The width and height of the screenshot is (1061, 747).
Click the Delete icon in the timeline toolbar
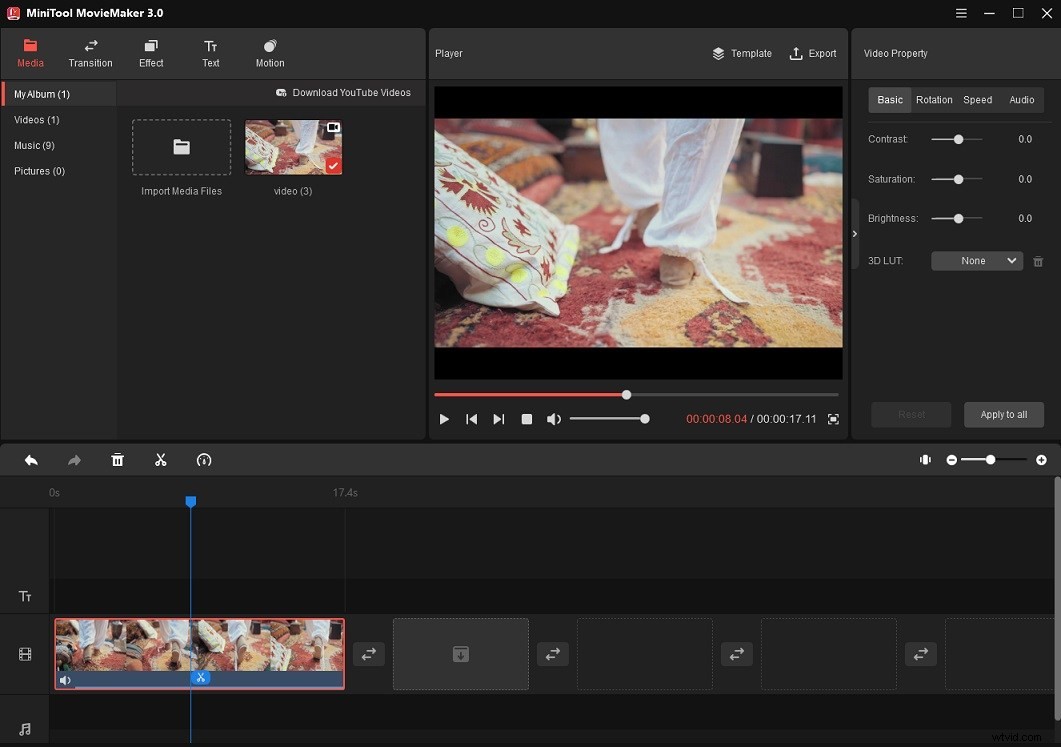[117, 459]
